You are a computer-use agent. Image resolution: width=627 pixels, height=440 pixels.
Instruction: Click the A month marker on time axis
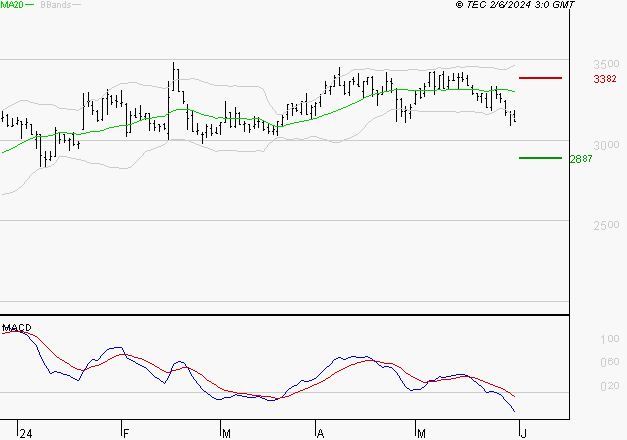320,434
